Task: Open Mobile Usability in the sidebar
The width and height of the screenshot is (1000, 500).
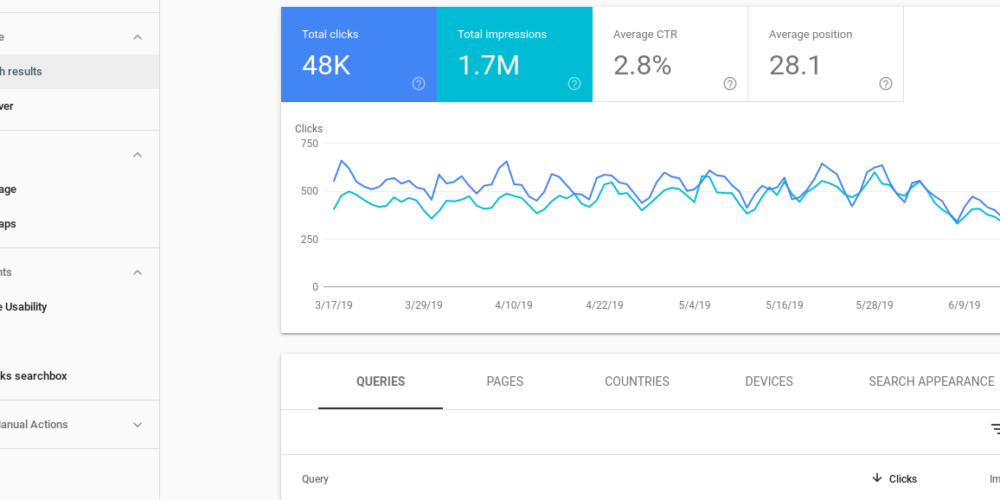Action: pyautogui.click(x=24, y=307)
